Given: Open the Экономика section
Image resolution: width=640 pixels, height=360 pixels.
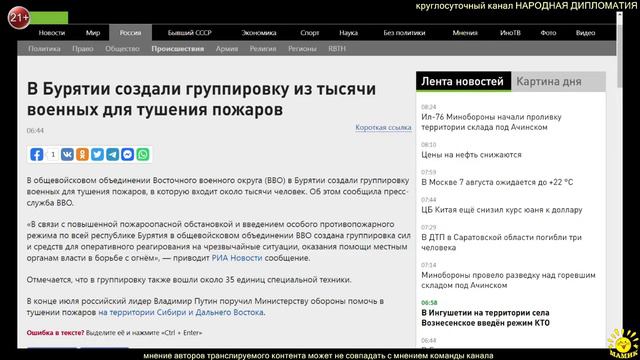Looking at the screenshot, I should tap(259, 33).
